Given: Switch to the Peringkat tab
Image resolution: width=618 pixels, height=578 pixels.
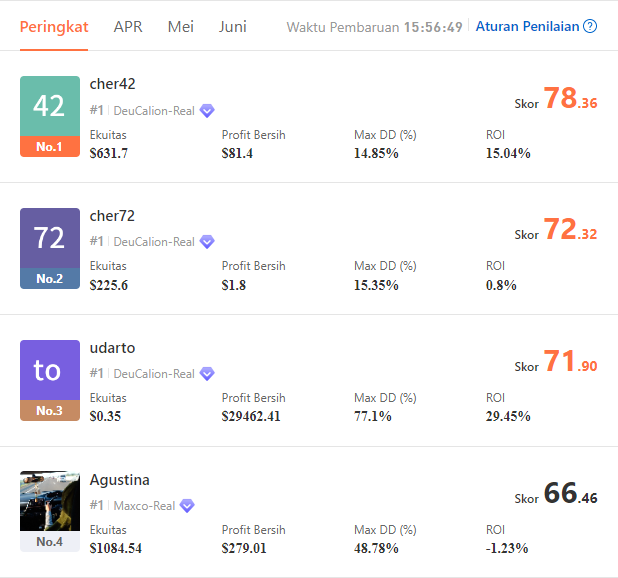Looking at the screenshot, I should click(54, 27).
